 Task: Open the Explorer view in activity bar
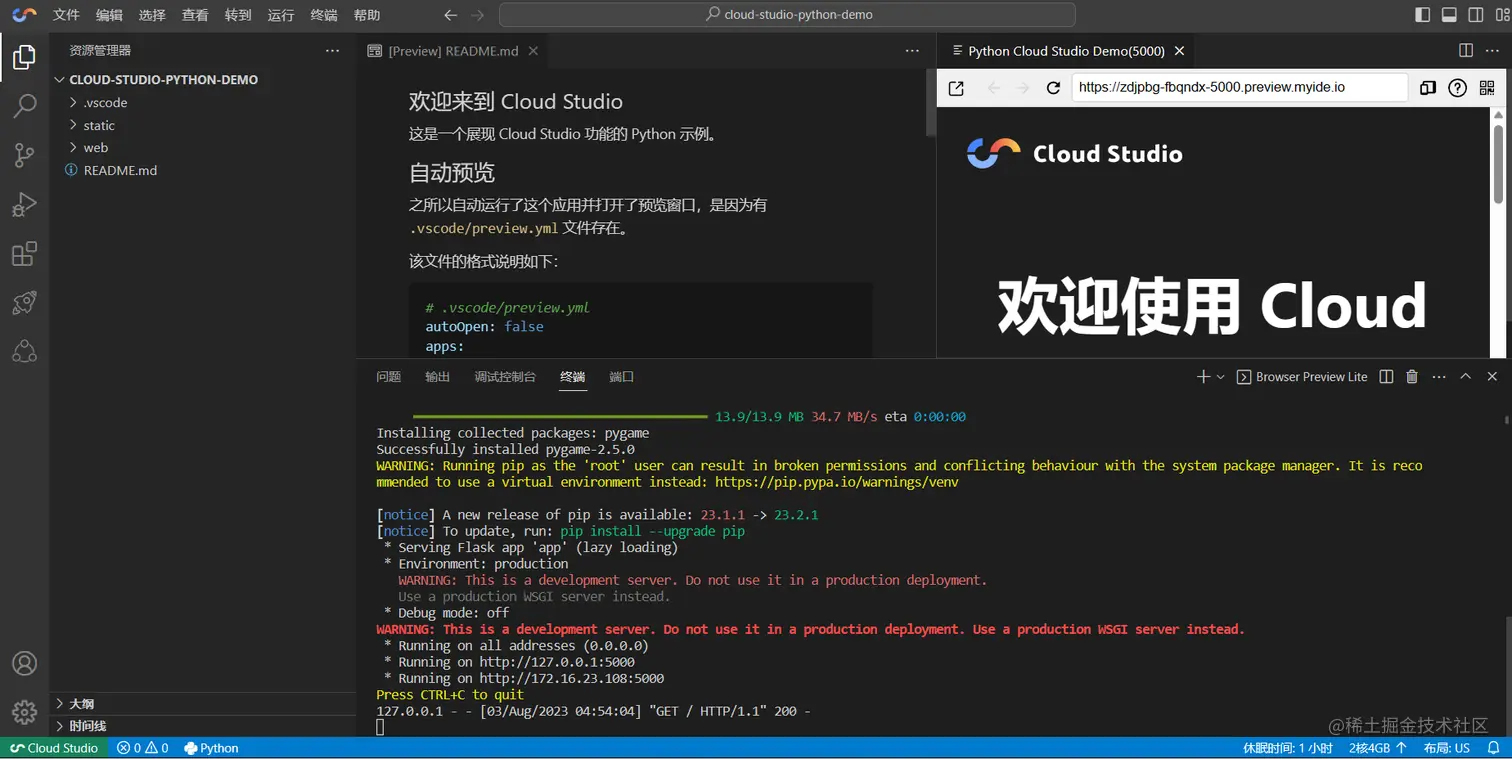pos(24,57)
